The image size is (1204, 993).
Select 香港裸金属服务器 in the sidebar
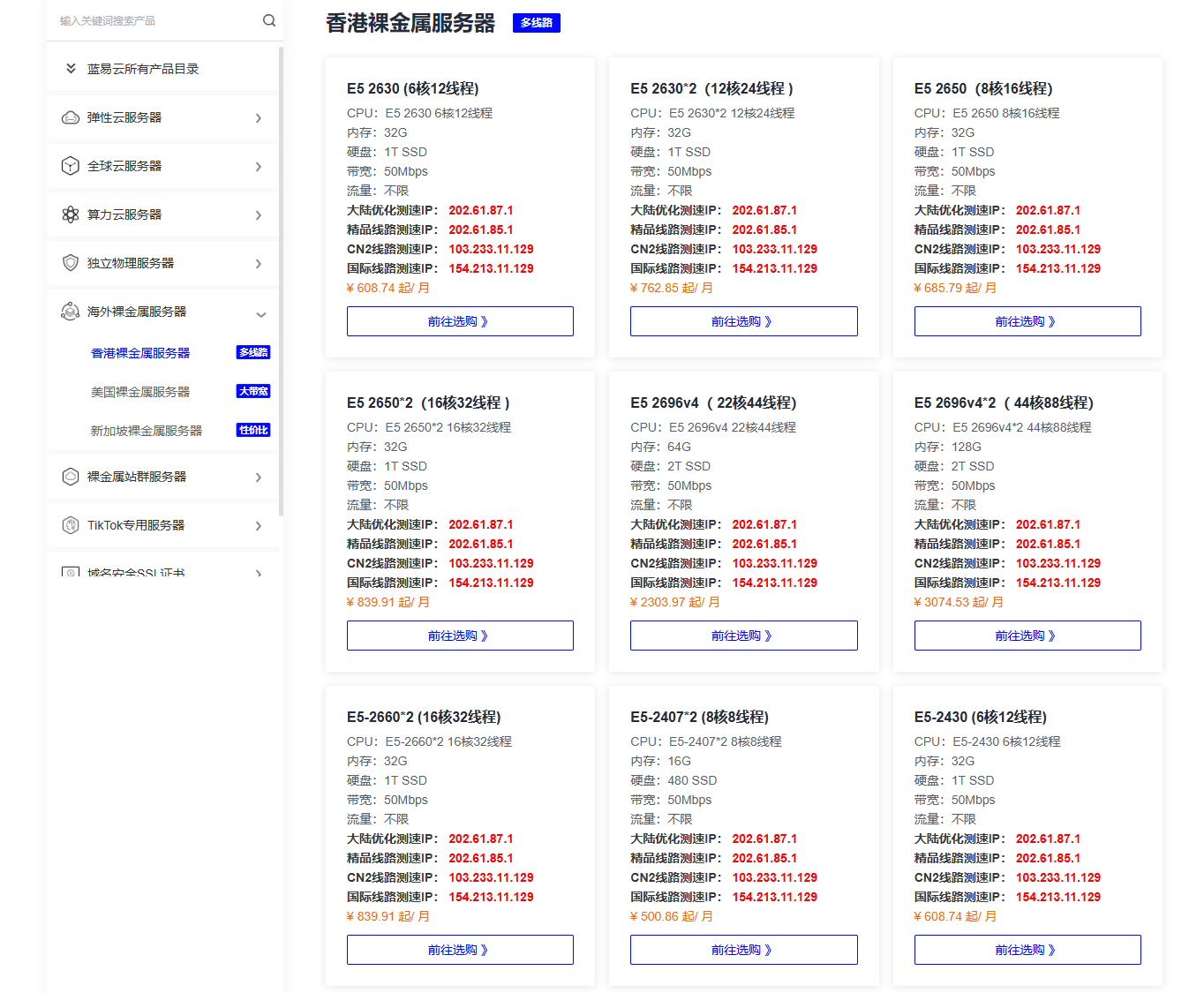[x=140, y=353]
